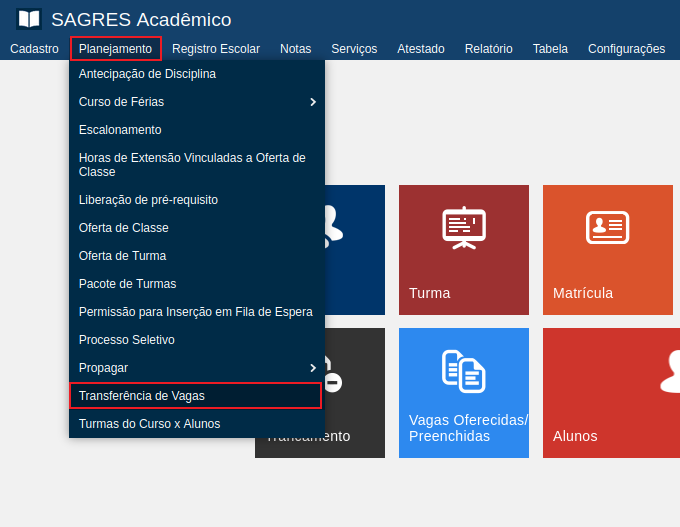
Task: Click the Alunos person icon
Action: click(672, 371)
